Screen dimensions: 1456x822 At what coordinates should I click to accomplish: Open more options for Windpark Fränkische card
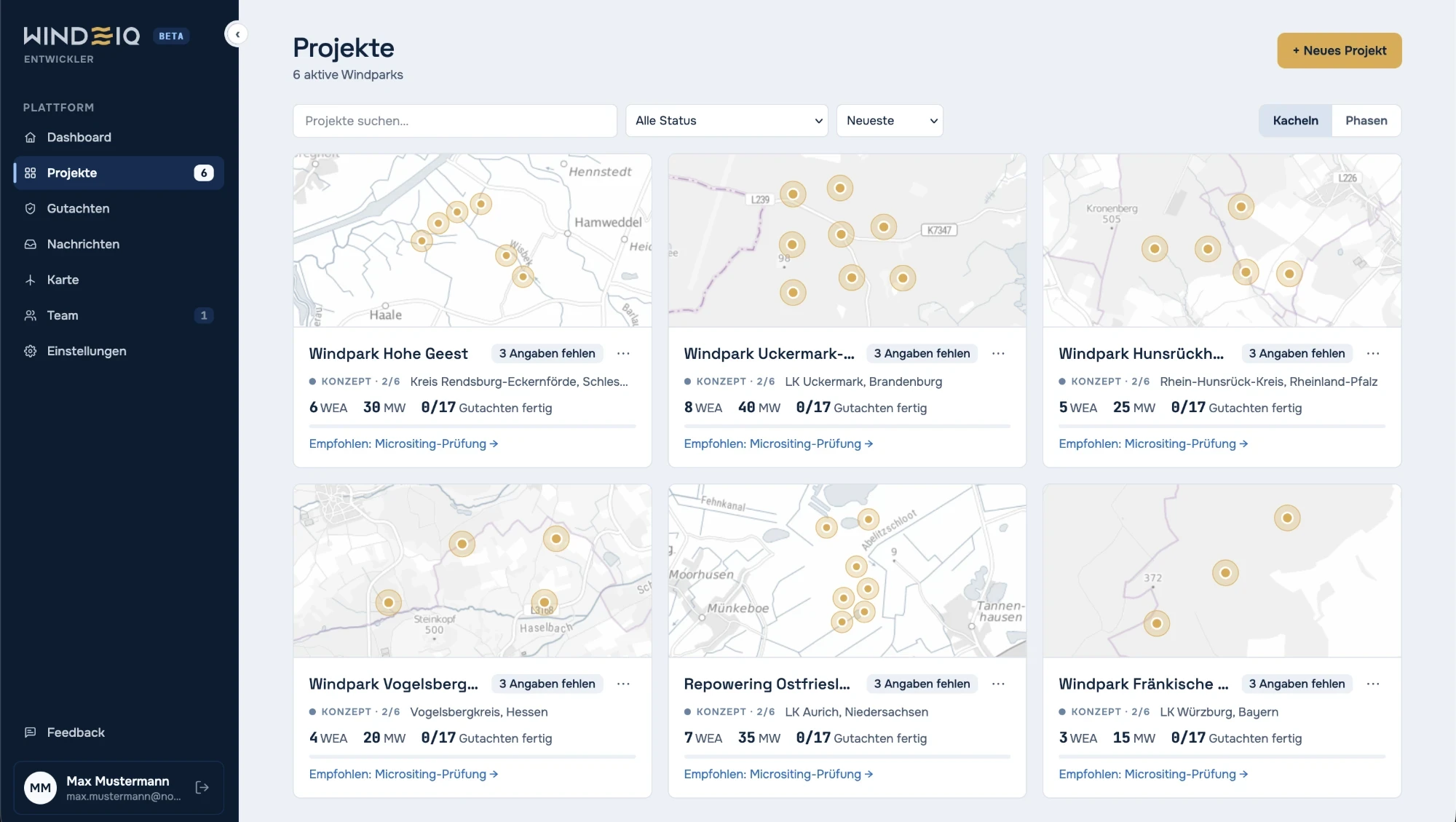(x=1373, y=684)
